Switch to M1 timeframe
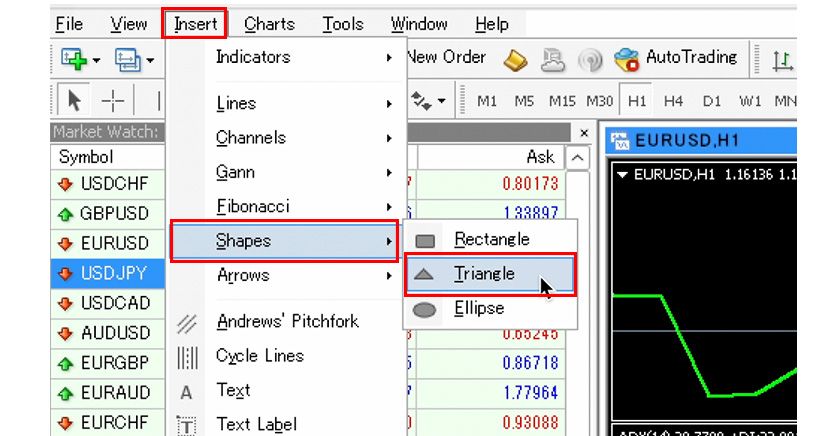840x436 pixels. click(486, 101)
